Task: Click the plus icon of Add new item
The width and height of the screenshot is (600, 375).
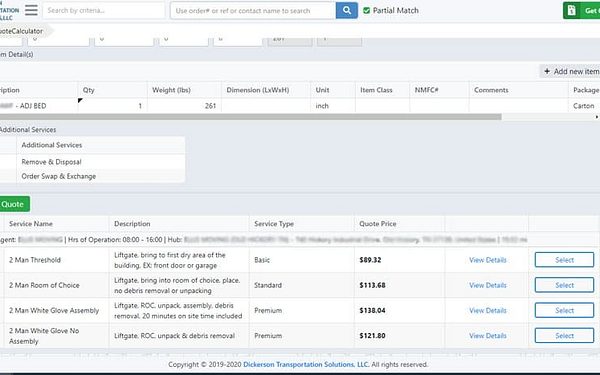Action: coord(547,71)
